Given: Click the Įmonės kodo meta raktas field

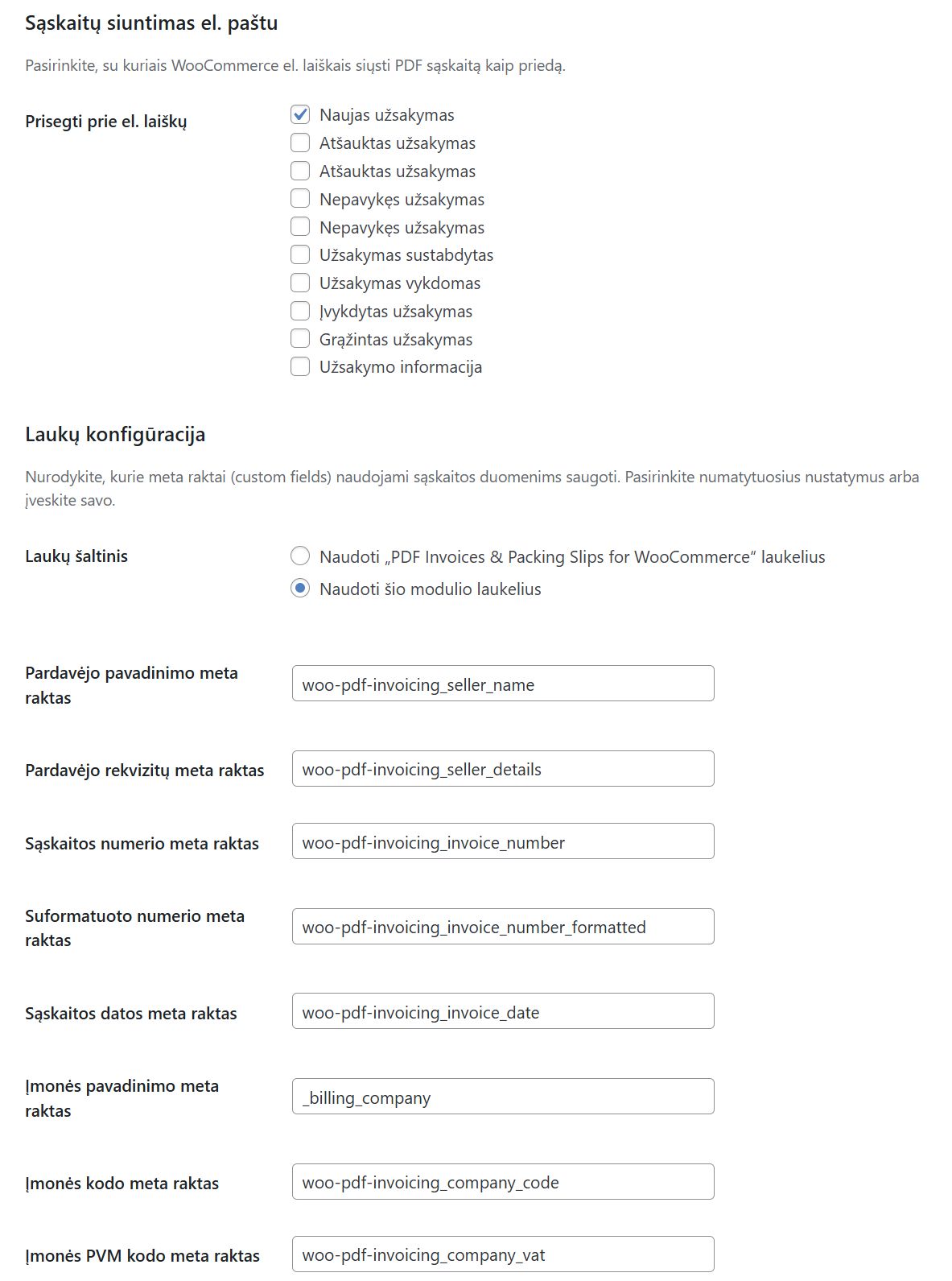Looking at the screenshot, I should (x=503, y=1182).
